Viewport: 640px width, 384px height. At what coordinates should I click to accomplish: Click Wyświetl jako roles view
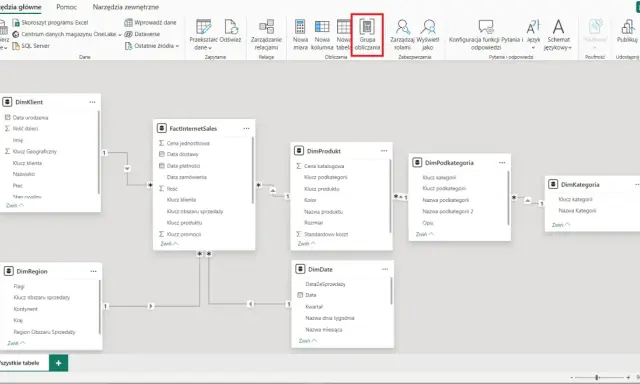[428, 35]
